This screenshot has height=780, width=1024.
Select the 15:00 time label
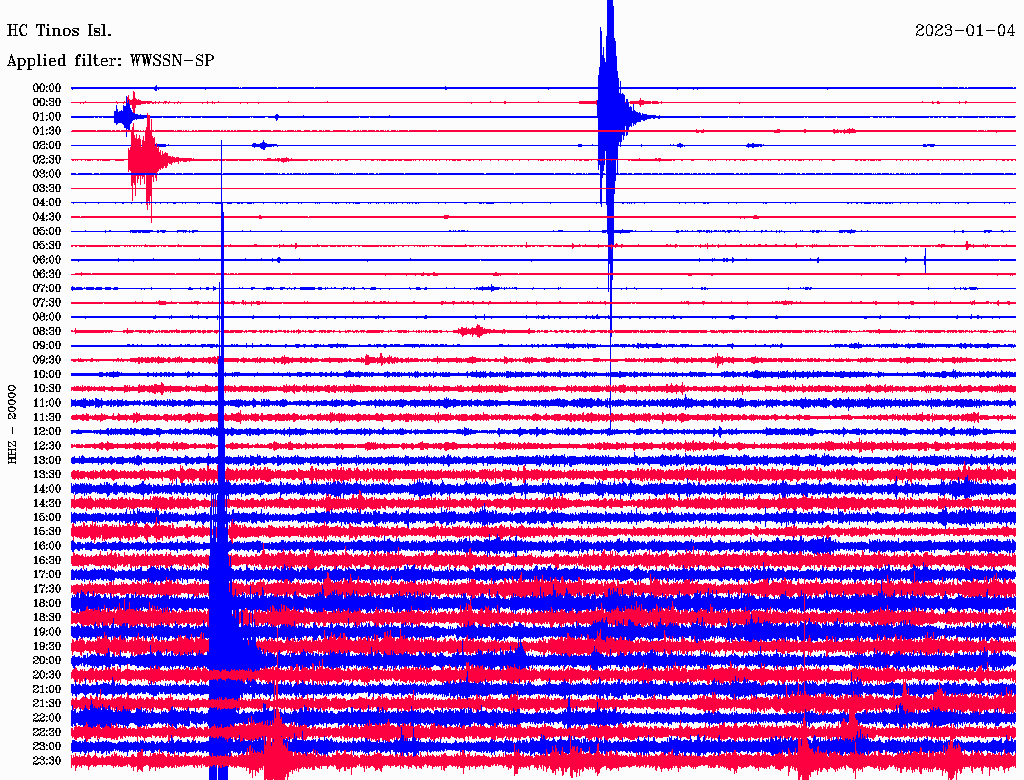tap(47, 517)
